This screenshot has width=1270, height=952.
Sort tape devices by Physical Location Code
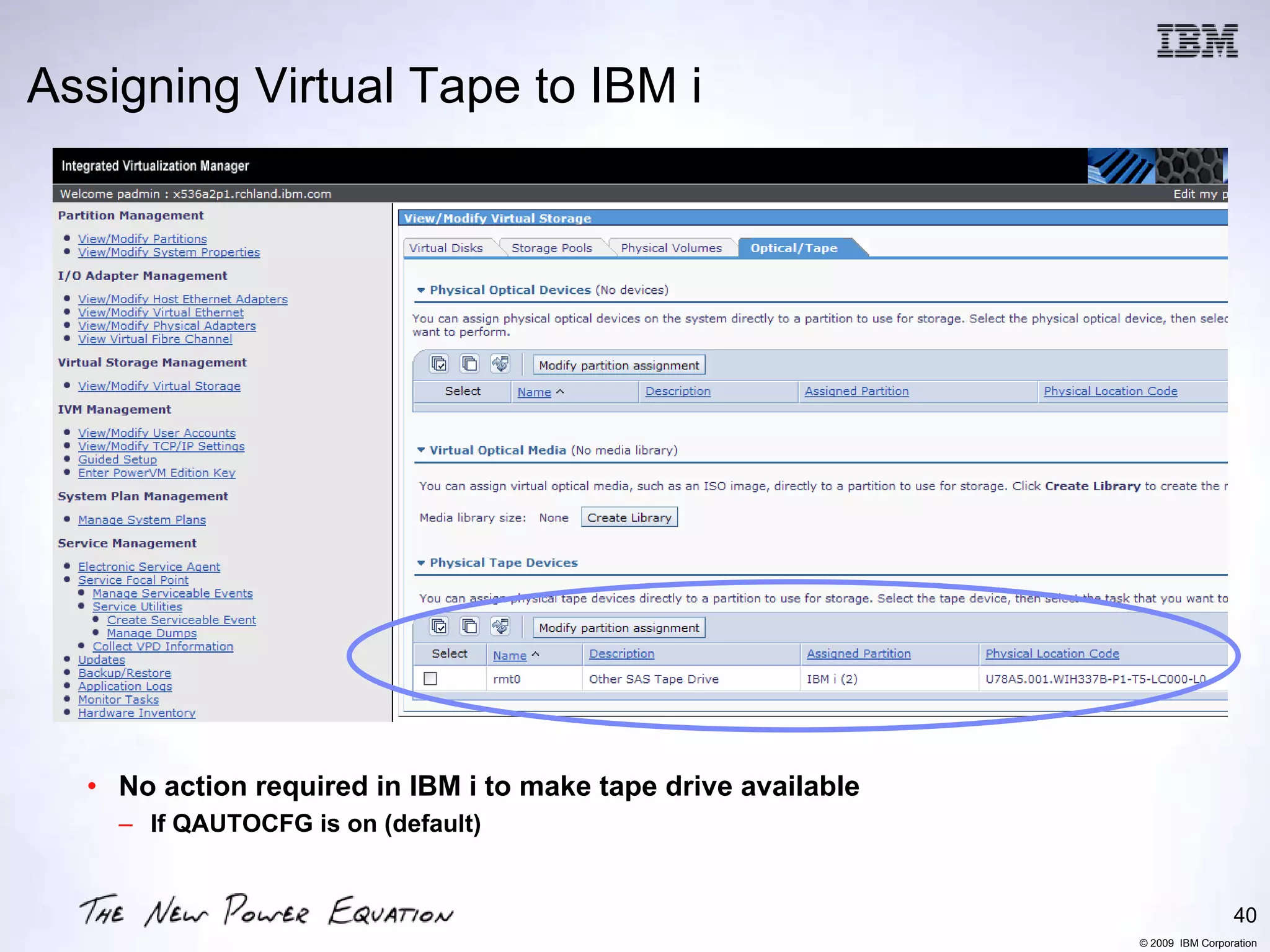[1052, 653]
